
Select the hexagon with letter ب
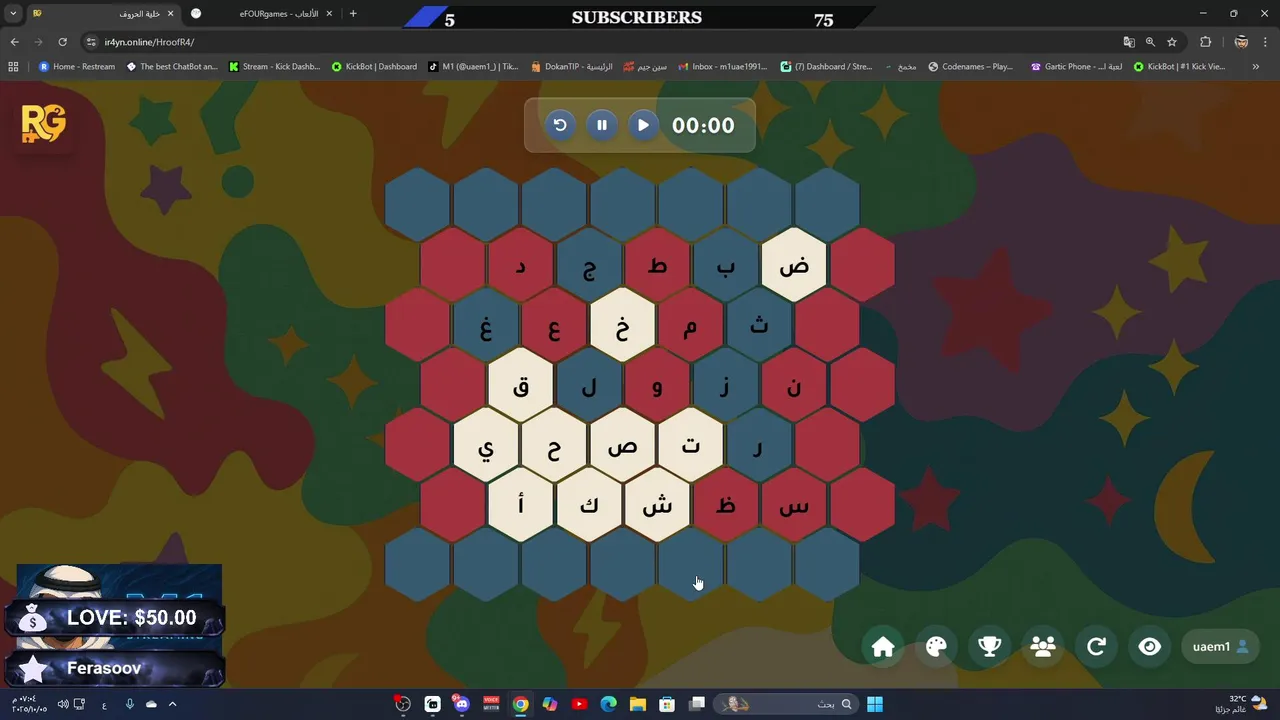click(726, 266)
